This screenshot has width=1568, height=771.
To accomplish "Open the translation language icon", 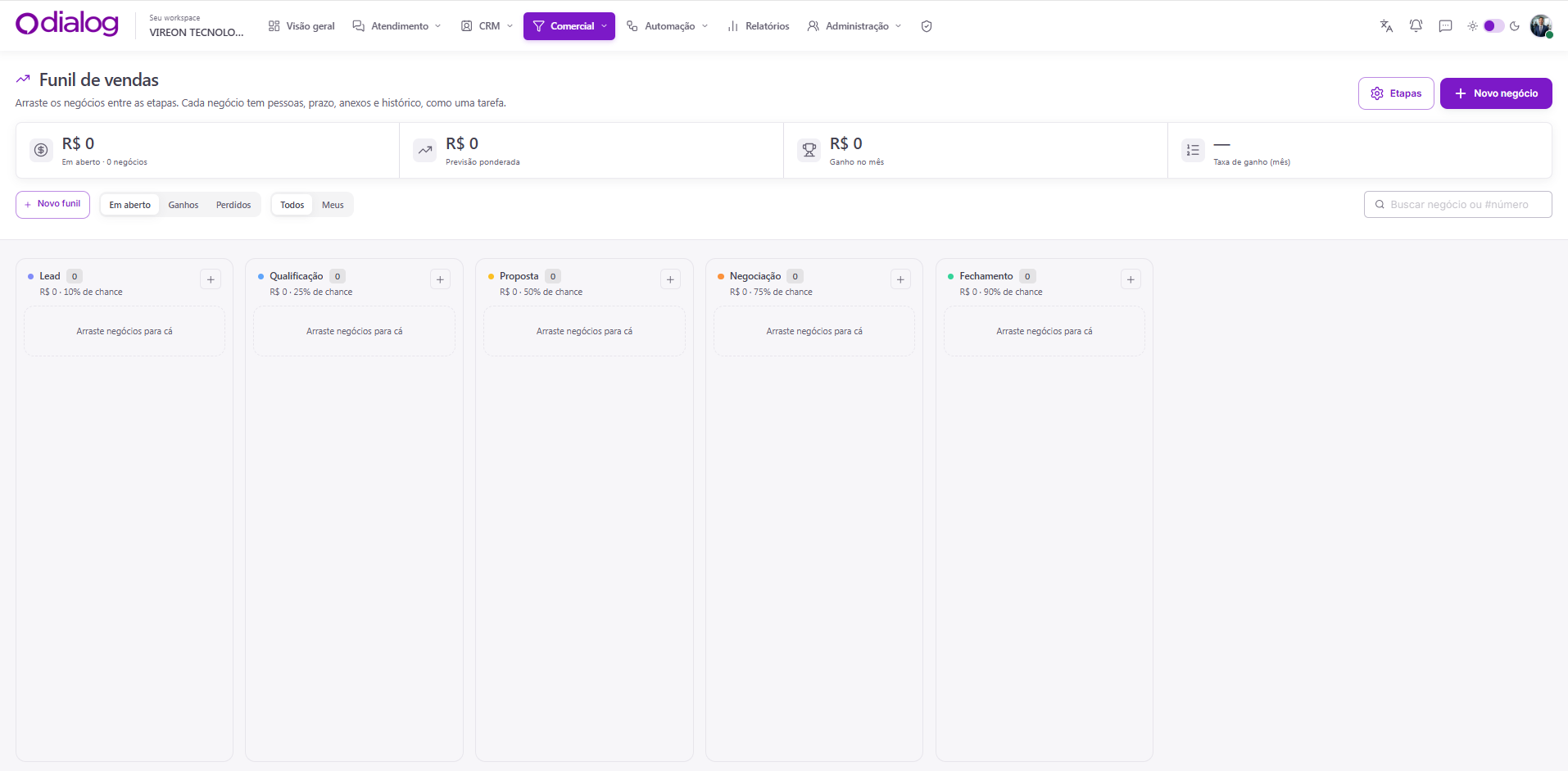I will click(x=1386, y=26).
